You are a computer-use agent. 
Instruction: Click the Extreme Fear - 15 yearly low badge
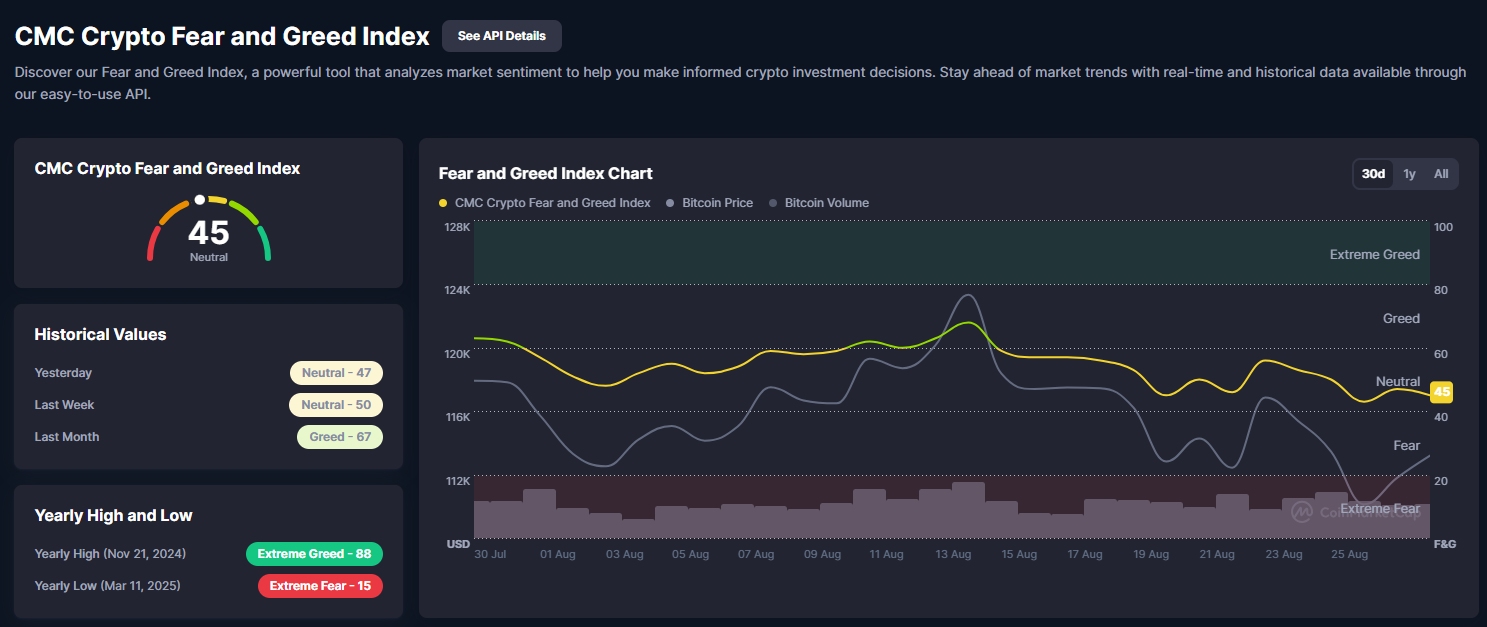point(320,586)
